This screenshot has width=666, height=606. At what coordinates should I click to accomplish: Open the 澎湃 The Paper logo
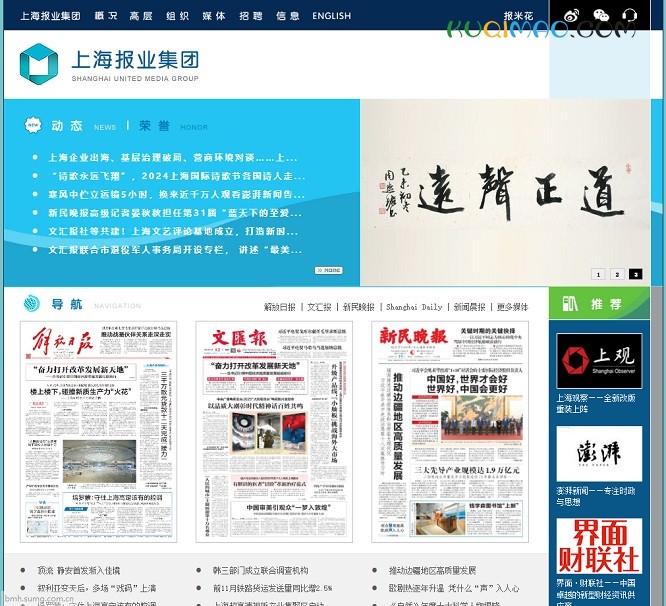tap(599, 454)
